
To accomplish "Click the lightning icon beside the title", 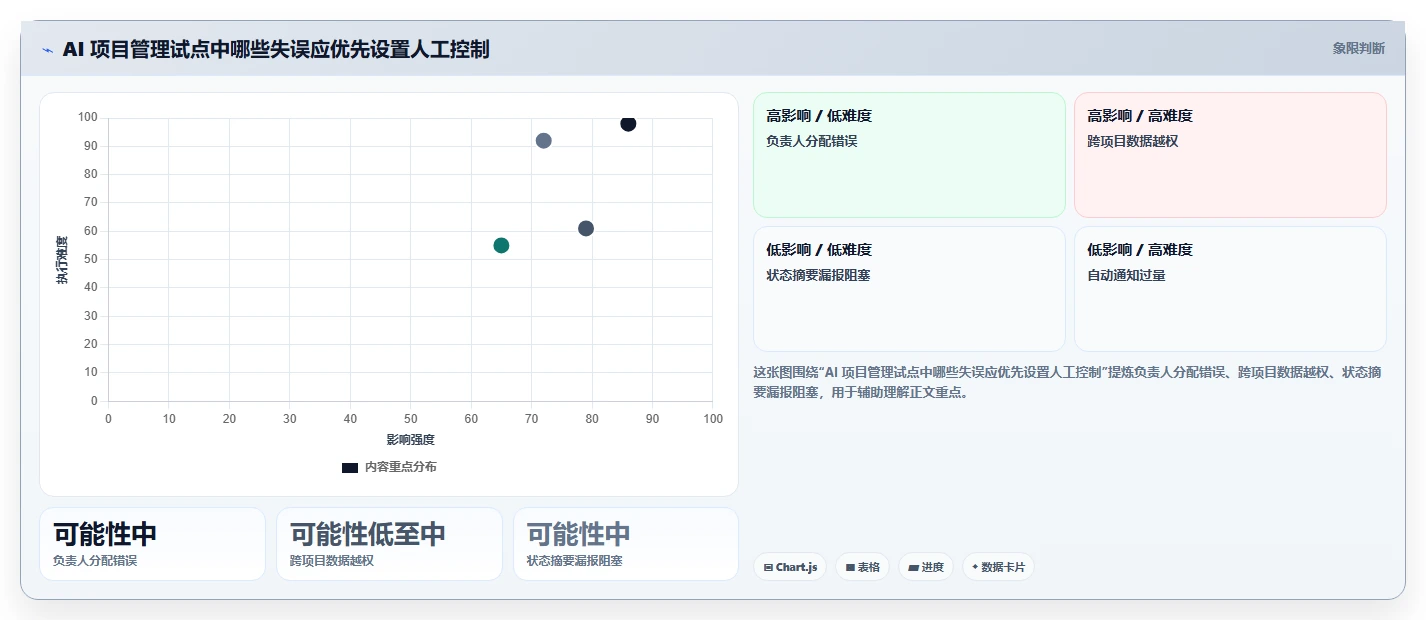I will (48, 50).
